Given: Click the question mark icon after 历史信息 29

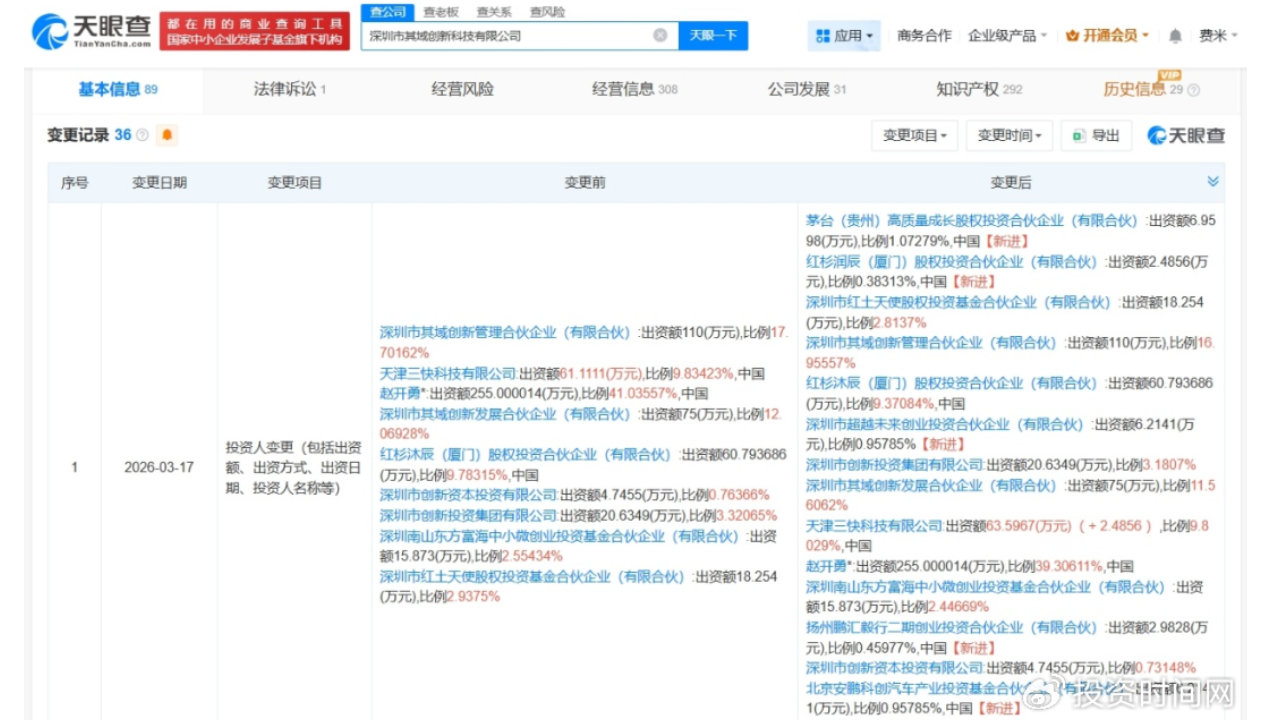Looking at the screenshot, I should click(x=1195, y=89).
